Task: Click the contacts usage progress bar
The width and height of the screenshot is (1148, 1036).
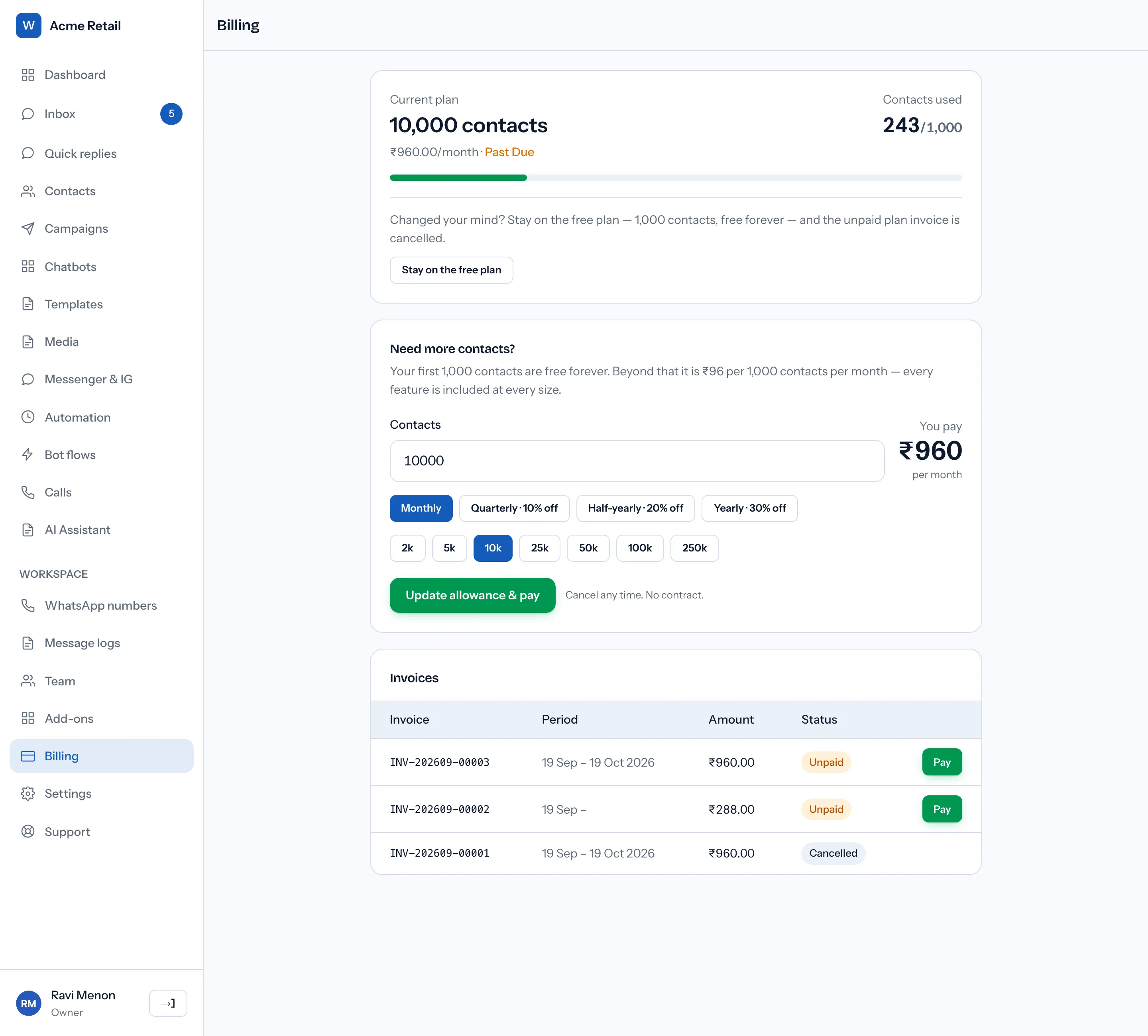Action: pyautogui.click(x=676, y=178)
